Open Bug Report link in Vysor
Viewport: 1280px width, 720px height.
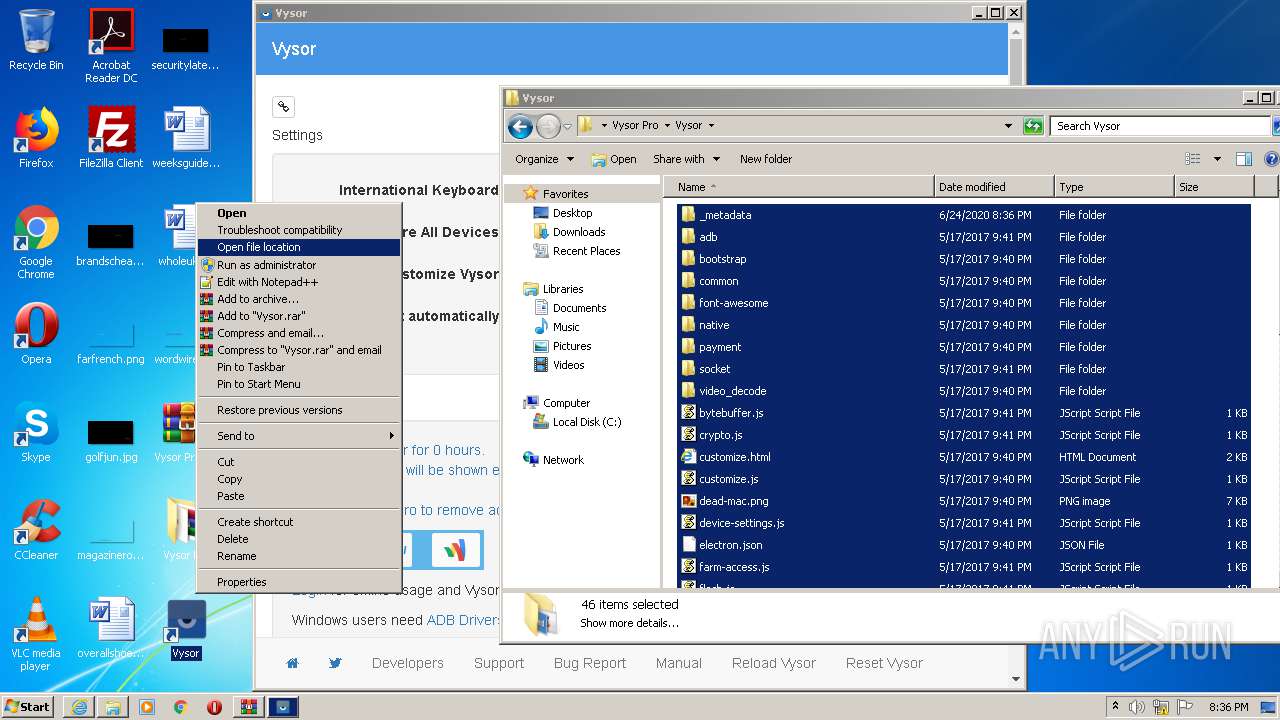[x=590, y=663]
